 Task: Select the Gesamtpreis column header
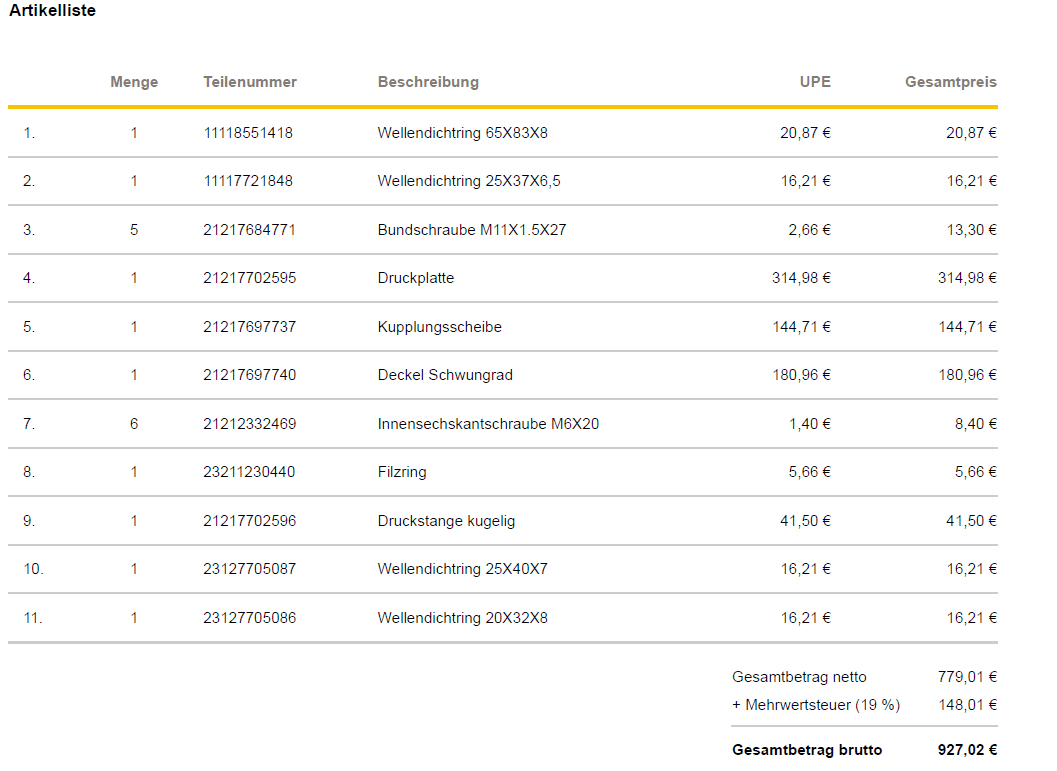pyautogui.click(x=951, y=82)
